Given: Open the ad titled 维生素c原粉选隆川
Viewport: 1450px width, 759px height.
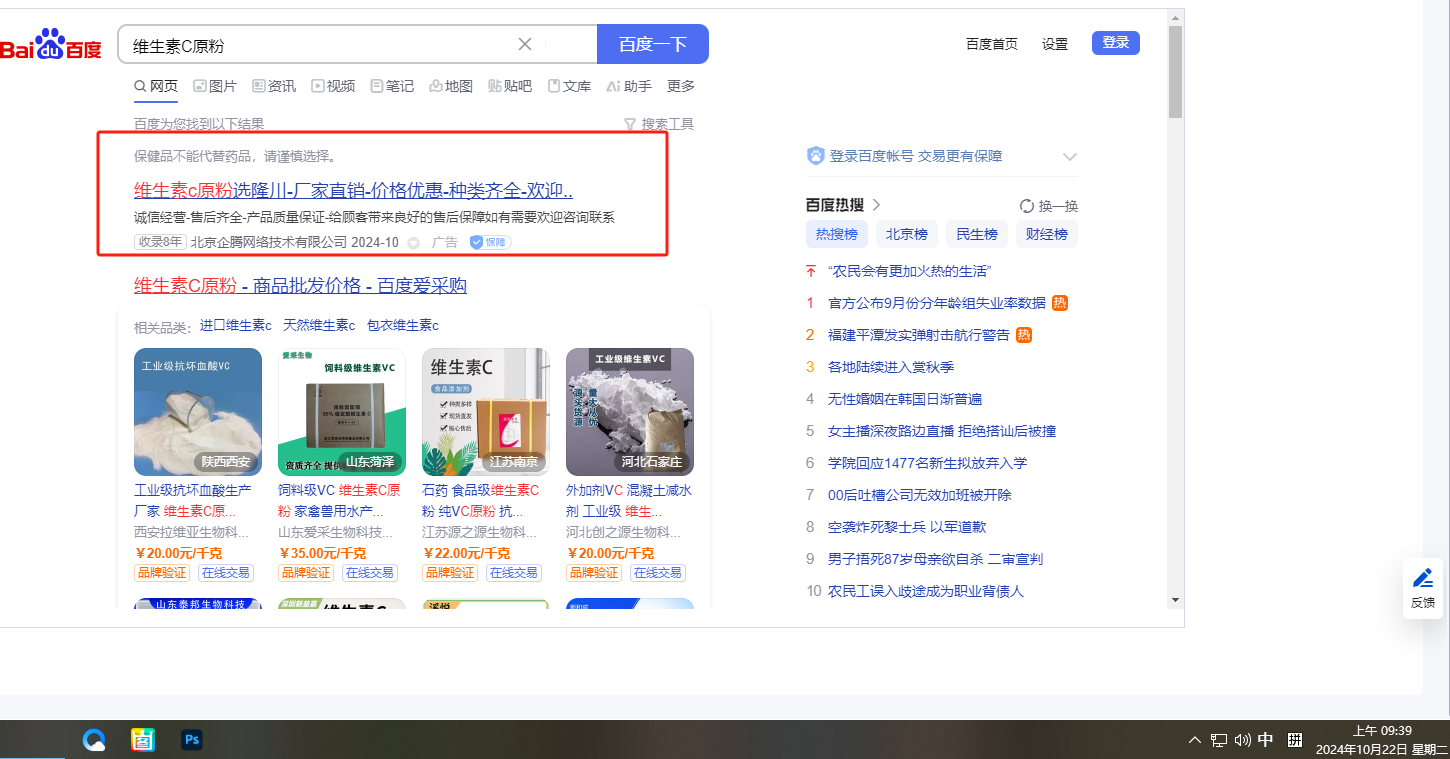Looking at the screenshot, I should [353, 190].
